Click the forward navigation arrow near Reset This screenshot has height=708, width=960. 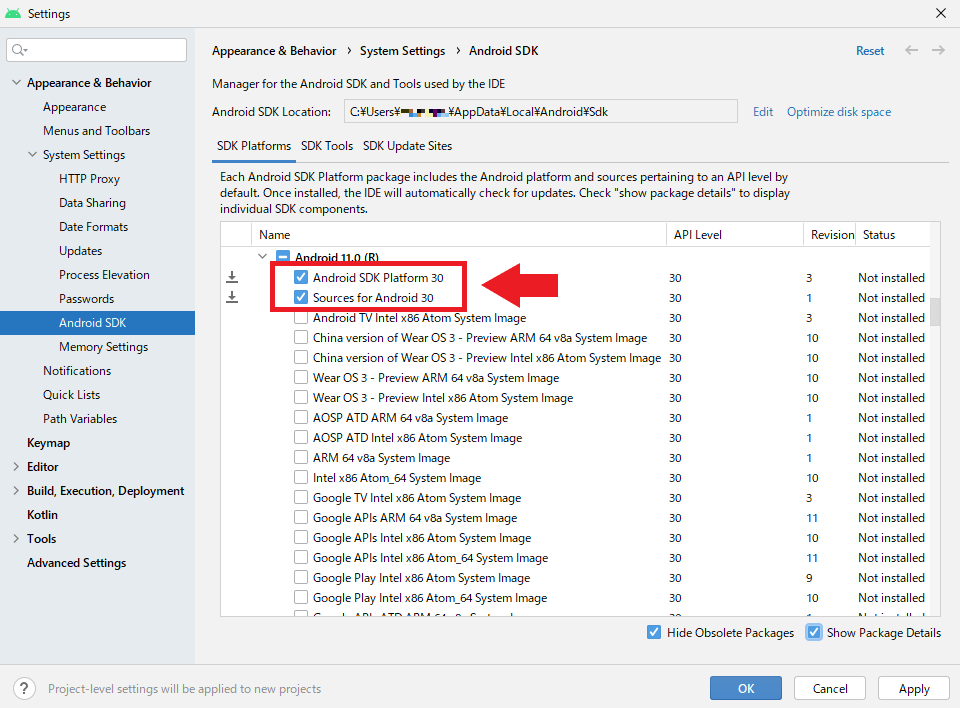(937, 50)
